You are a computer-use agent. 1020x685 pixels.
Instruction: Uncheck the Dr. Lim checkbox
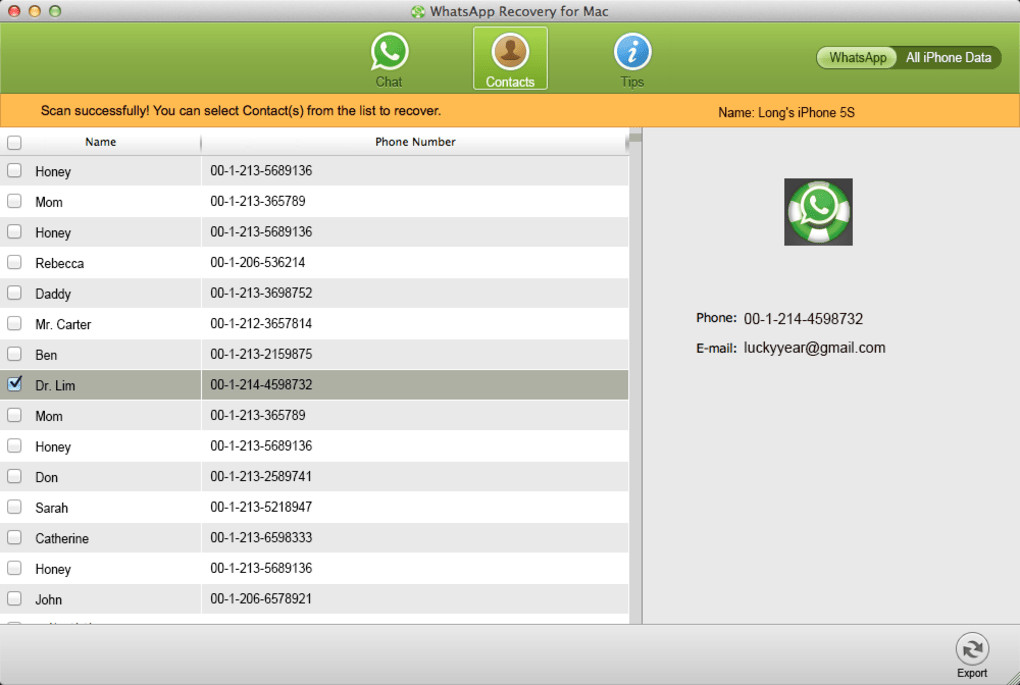click(14, 384)
